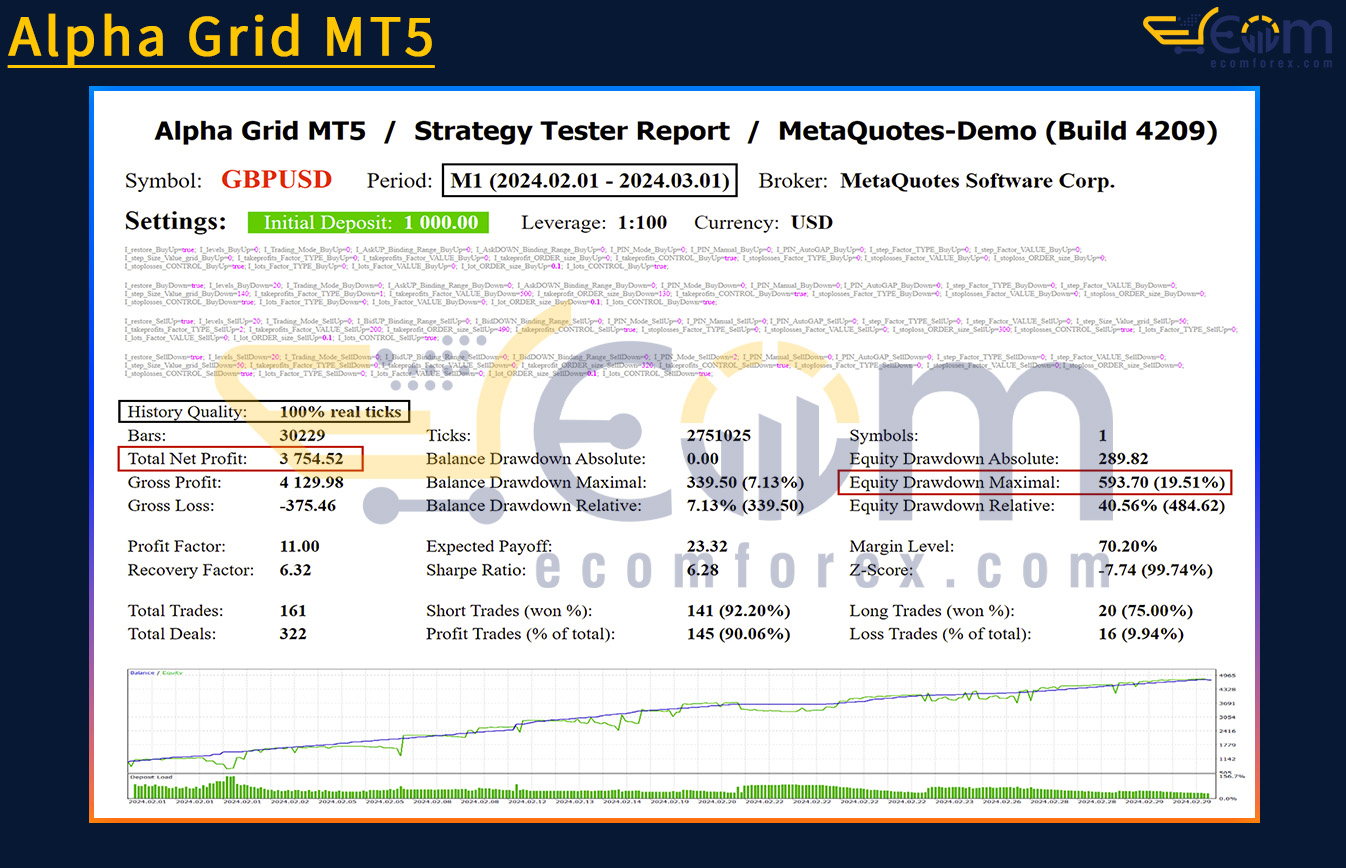
Task: Click History Quality 100% real ticks
Action: click(x=263, y=411)
